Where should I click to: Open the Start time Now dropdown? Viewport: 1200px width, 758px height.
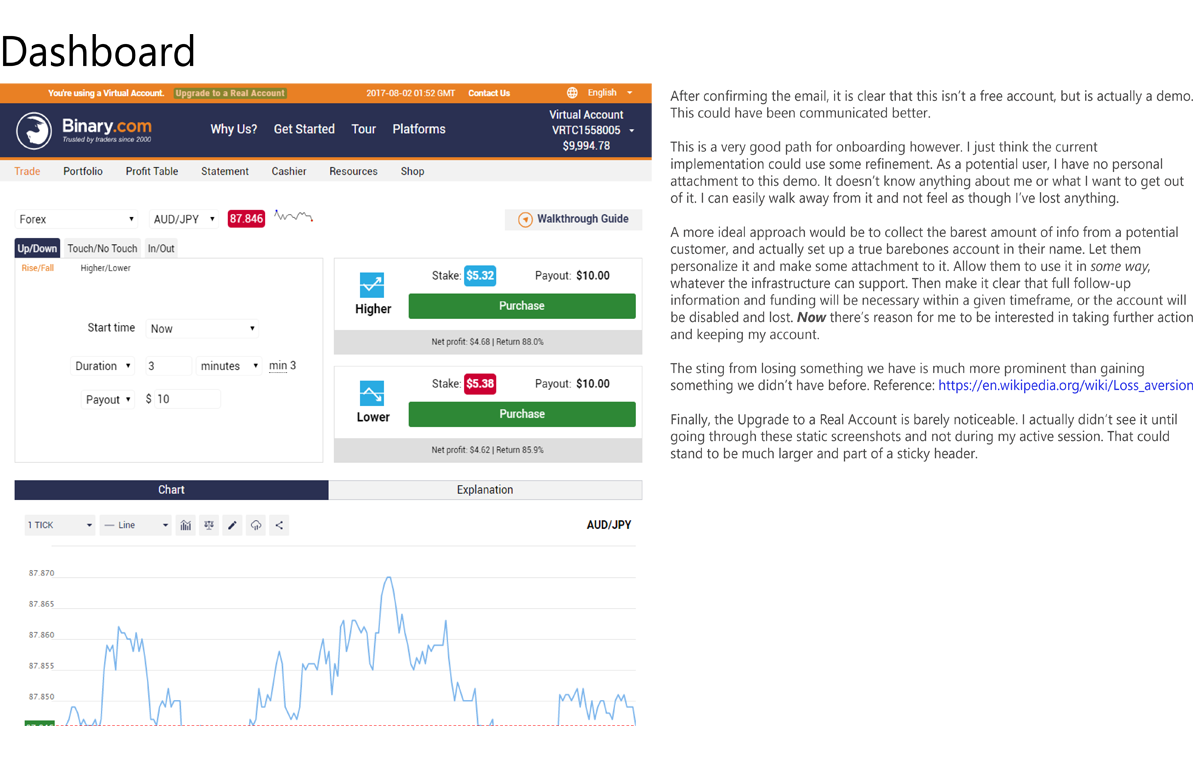[202, 328]
